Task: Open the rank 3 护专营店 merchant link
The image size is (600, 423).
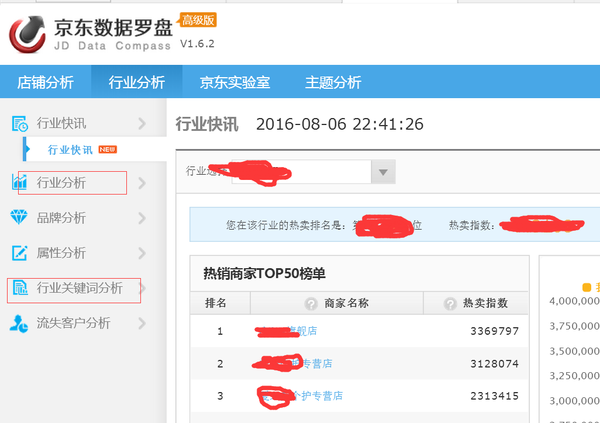Action: click(300, 396)
